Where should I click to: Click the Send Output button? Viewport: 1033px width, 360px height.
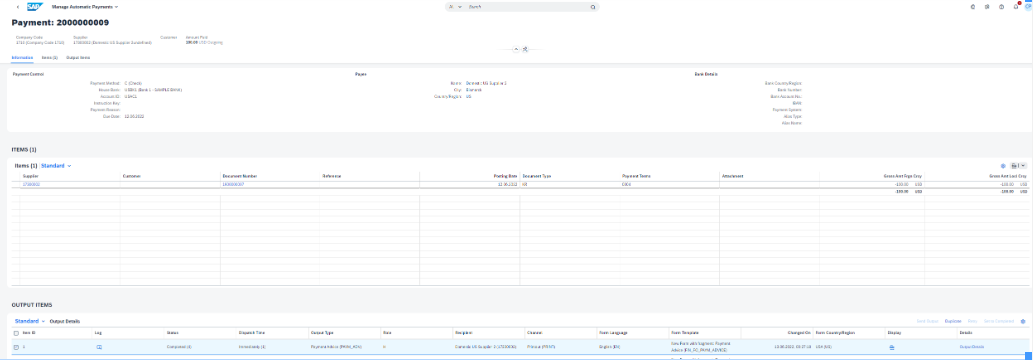pyautogui.click(x=928, y=321)
